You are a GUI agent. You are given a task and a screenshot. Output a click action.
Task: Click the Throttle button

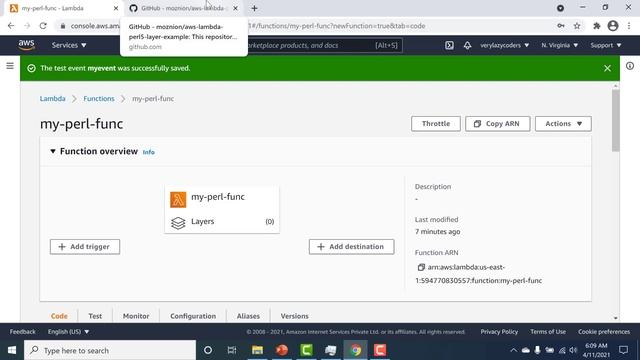pyautogui.click(x=436, y=124)
